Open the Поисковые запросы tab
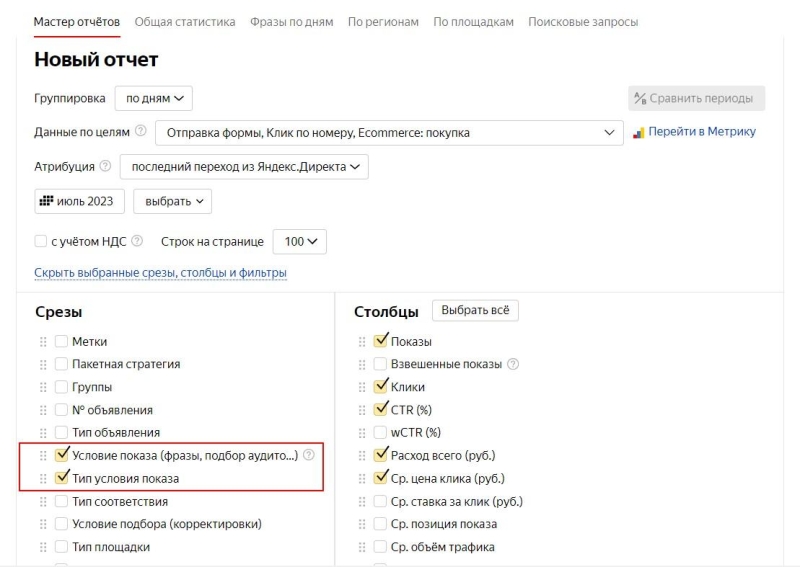Image resolution: width=800 pixels, height=567 pixels. tap(583, 22)
